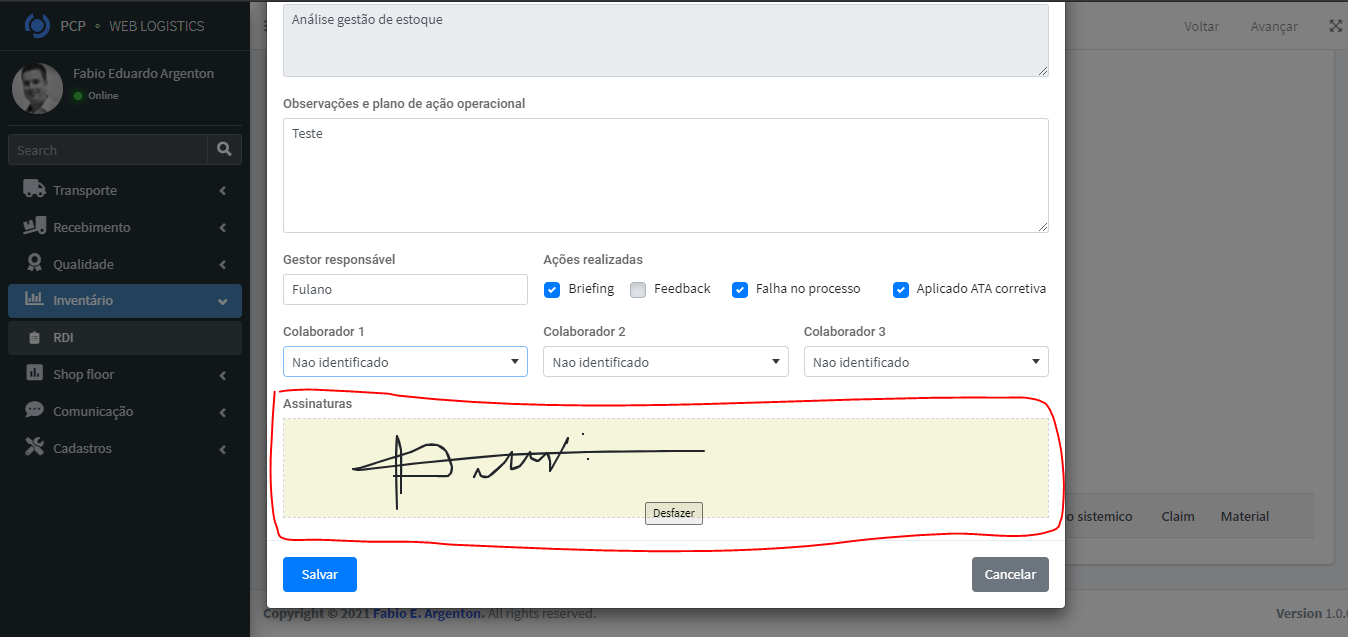Click the Qualidade award ribbon icon

tap(34, 264)
